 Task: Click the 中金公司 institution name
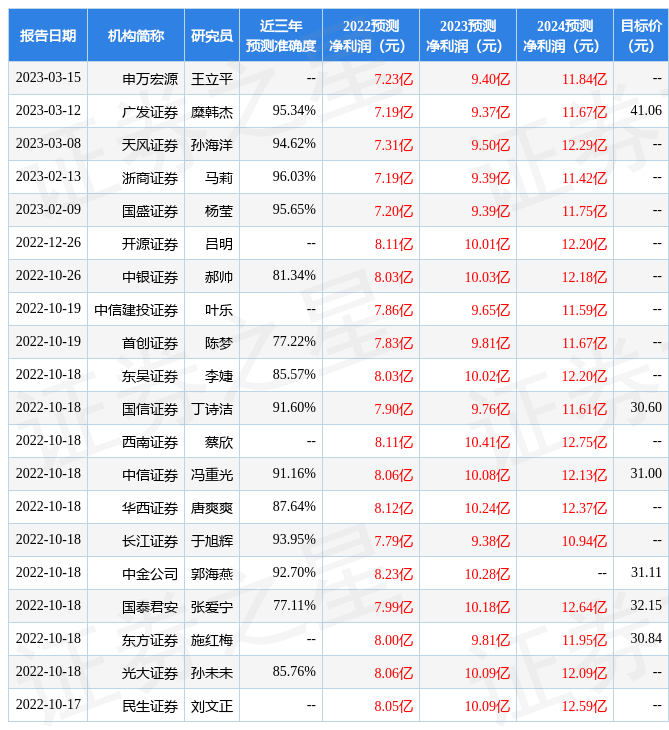pos(150,574)
